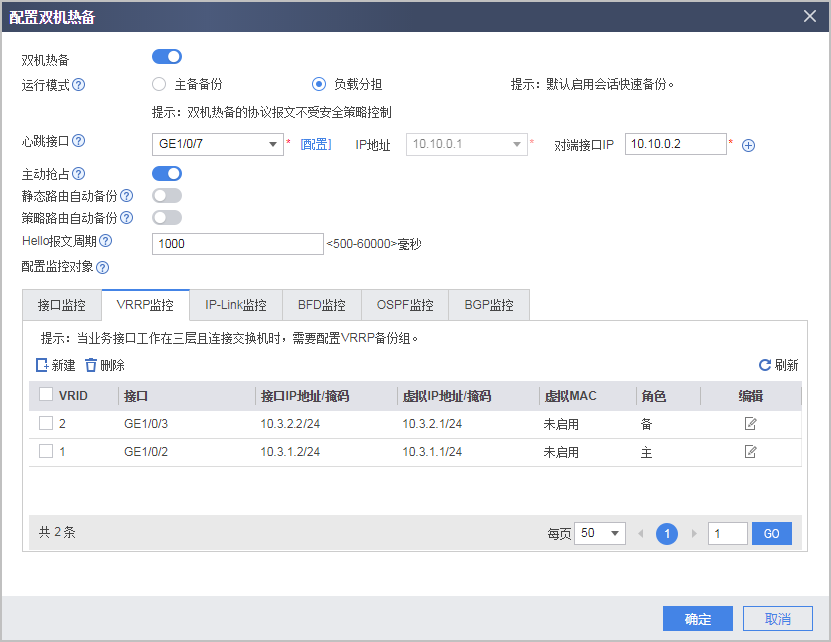
Task: Toggle the 主动抢占 switch
Action: click(167, 173)
